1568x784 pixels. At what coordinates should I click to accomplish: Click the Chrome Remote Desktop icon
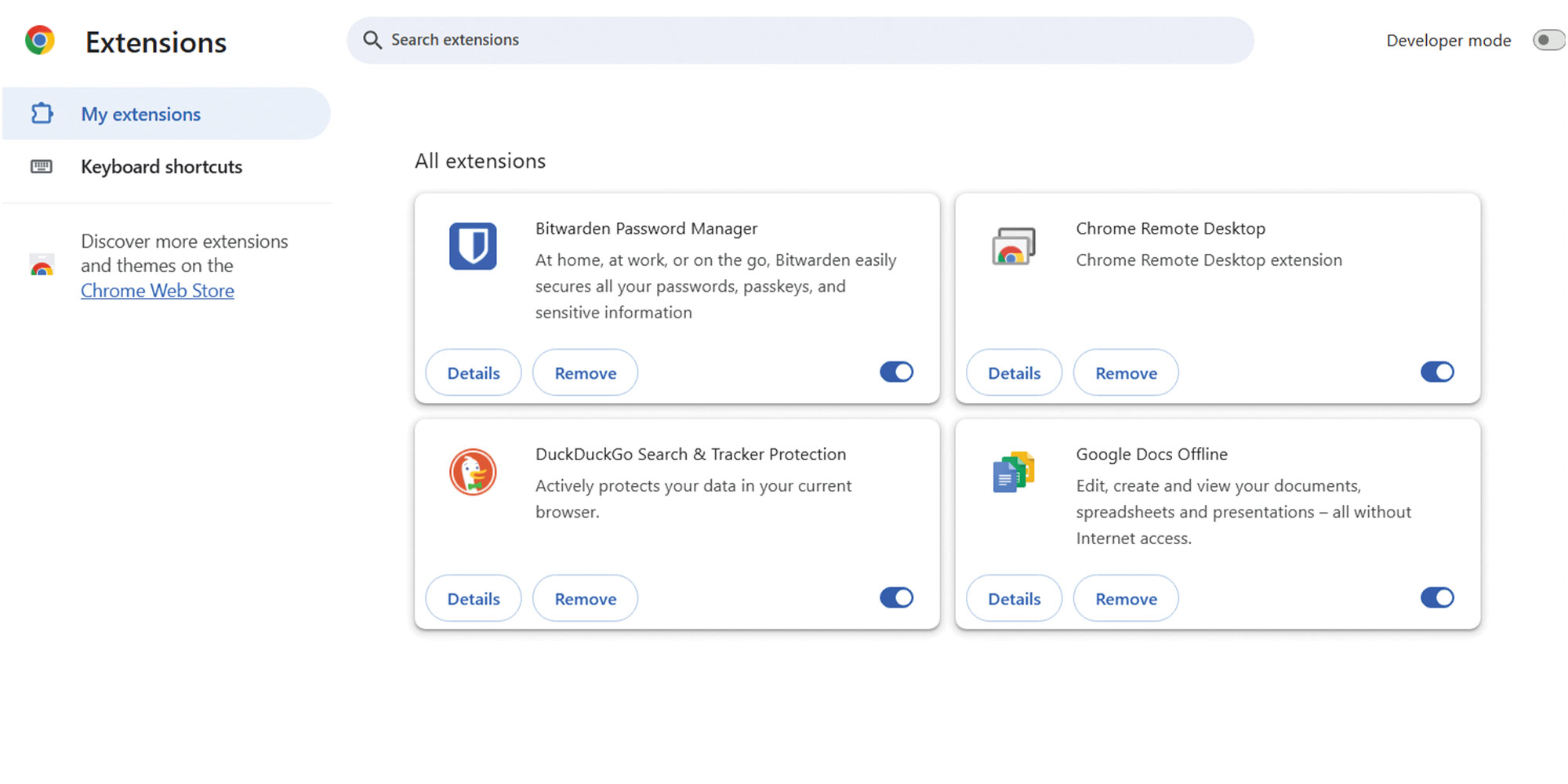click(1013, 246)
